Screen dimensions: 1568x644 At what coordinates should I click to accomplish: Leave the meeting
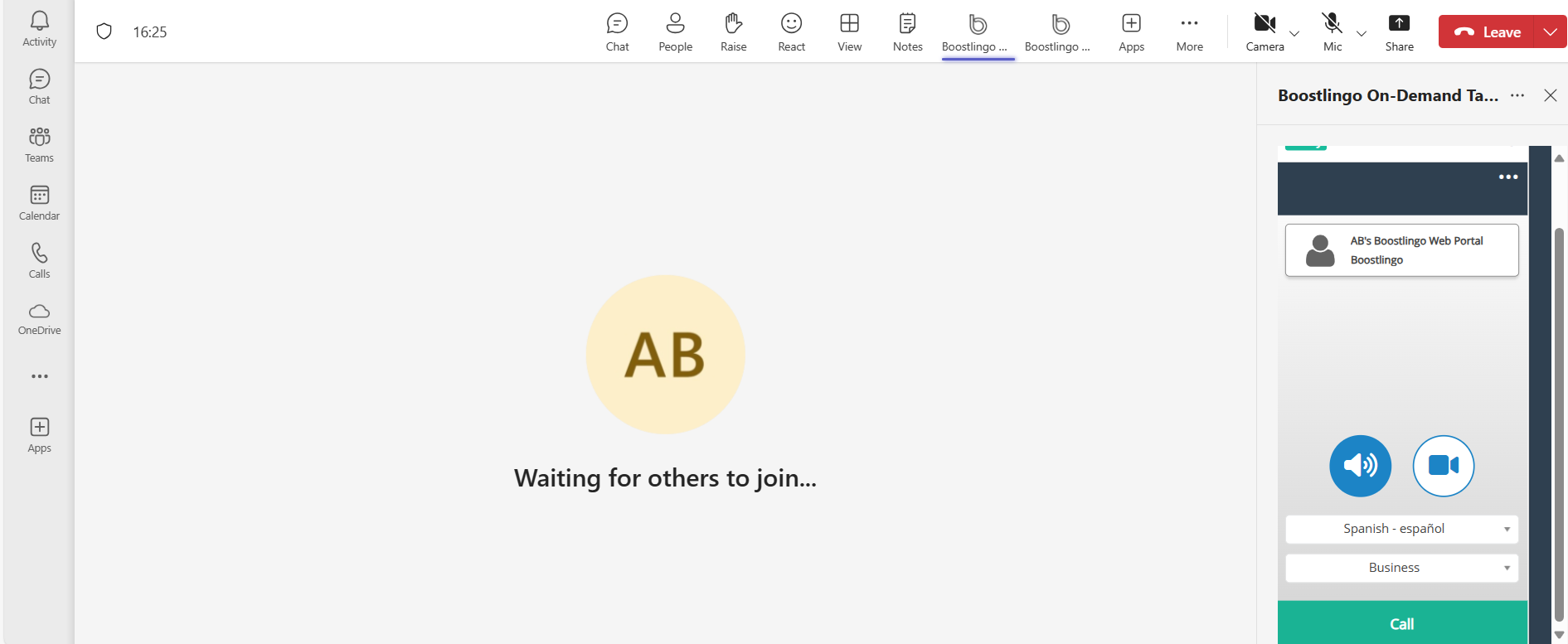coord(1487,31)
